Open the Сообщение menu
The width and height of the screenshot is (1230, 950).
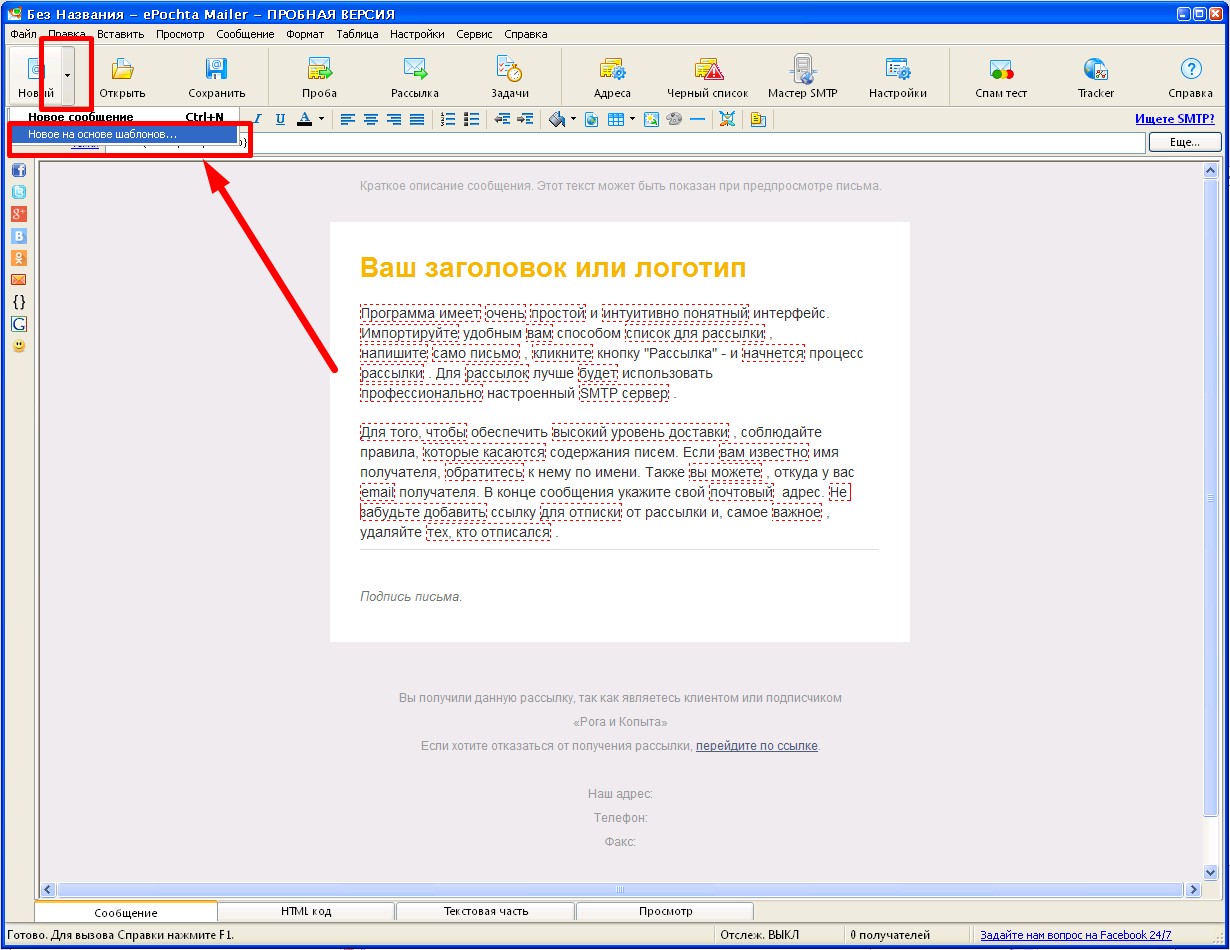click(245, 34)
